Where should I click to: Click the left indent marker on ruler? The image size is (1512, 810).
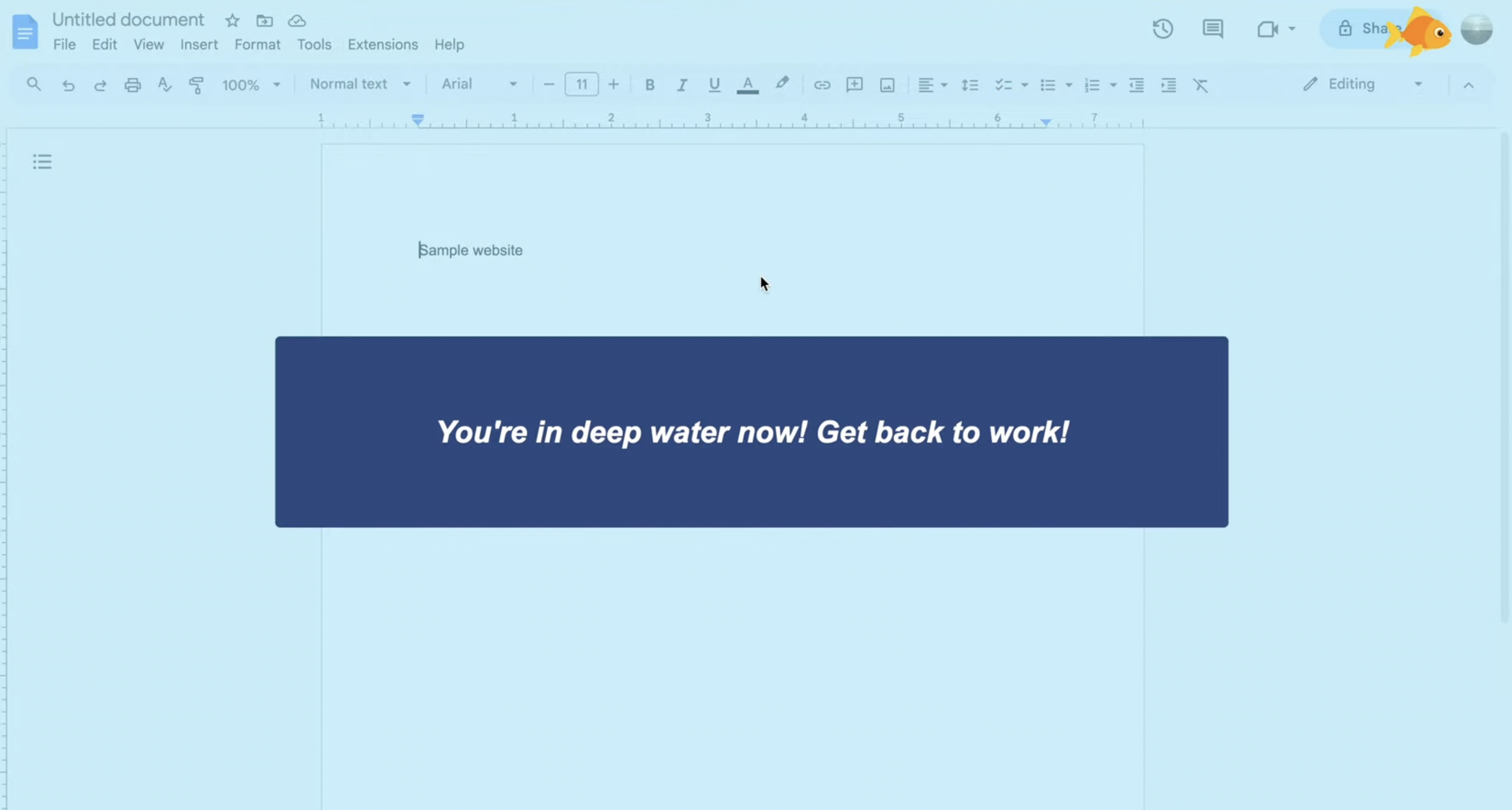[417, 120]
